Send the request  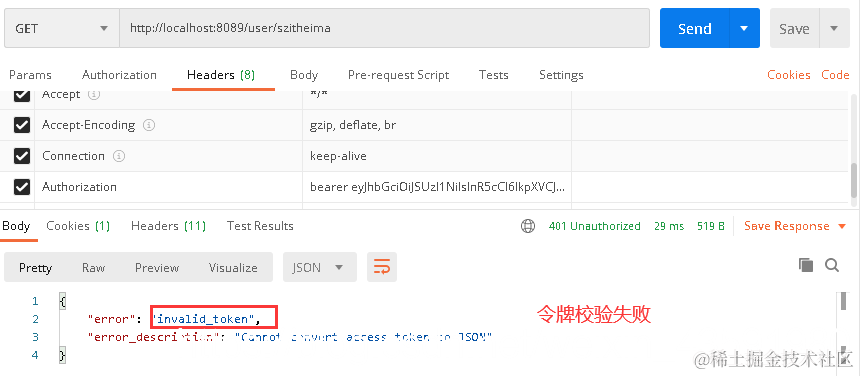click(x=694, y=28)
